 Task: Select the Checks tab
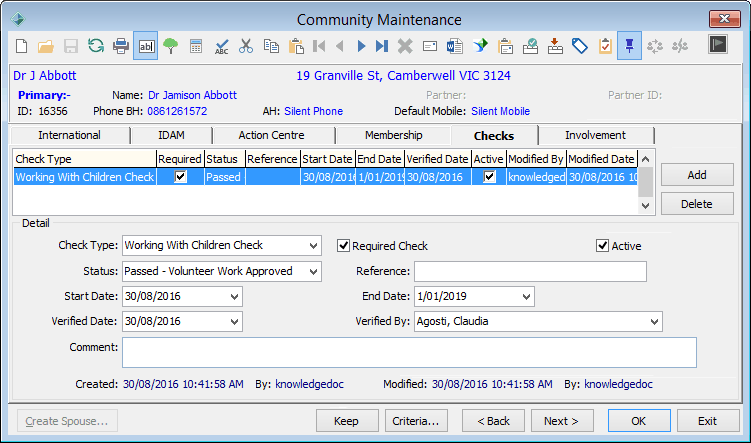coord(494,136)
